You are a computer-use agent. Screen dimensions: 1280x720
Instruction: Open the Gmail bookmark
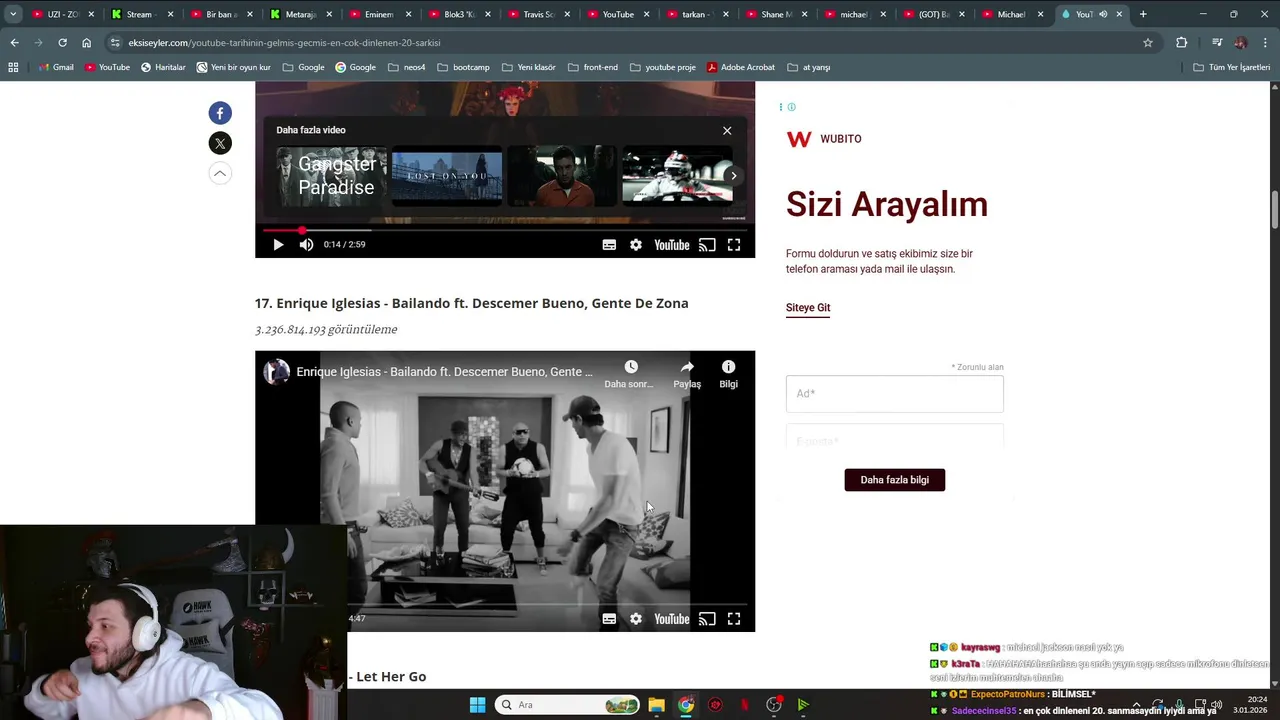point(56,67)
